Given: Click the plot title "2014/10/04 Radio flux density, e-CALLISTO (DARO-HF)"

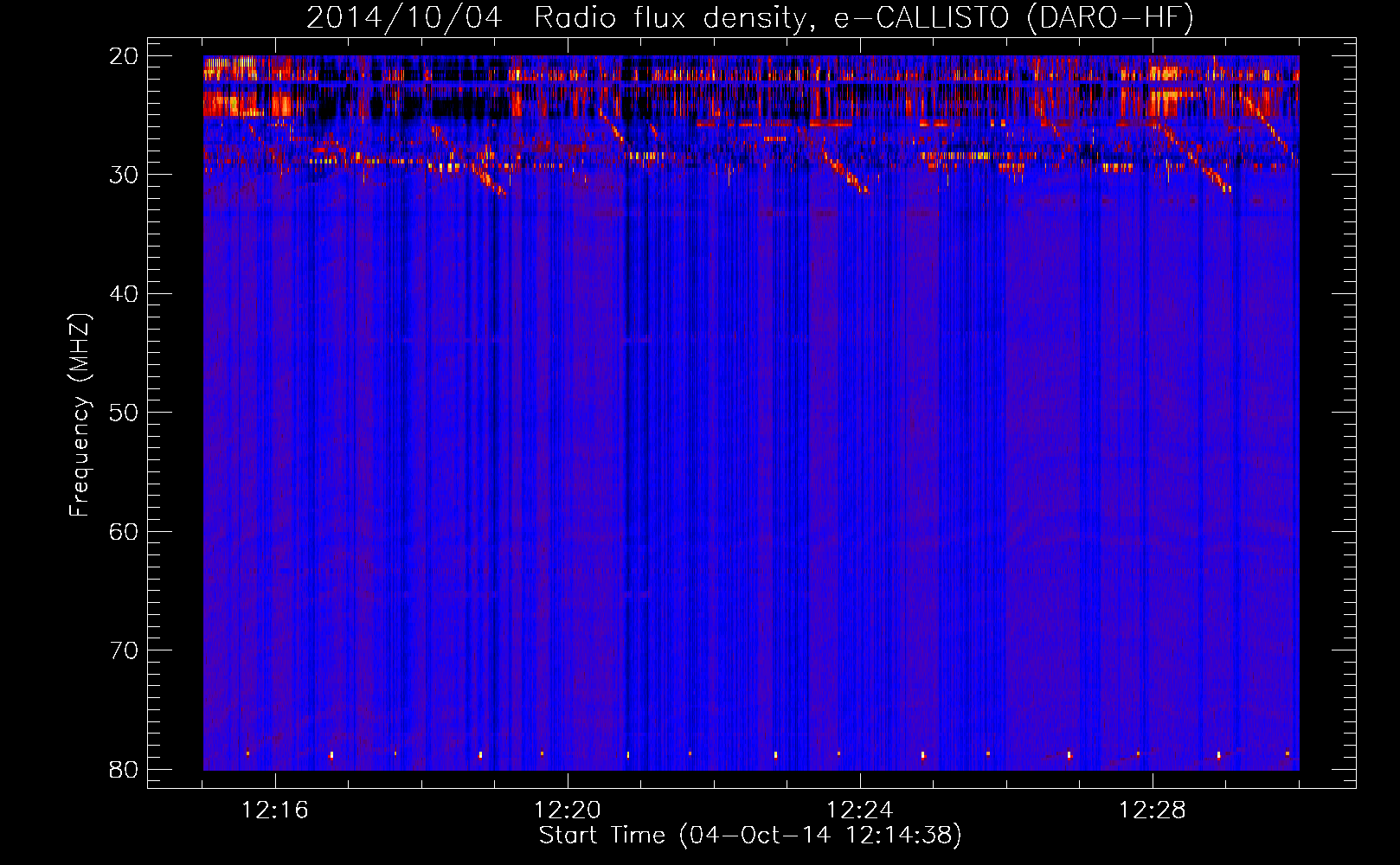Looking at the screenshot, I should point(750,17).
